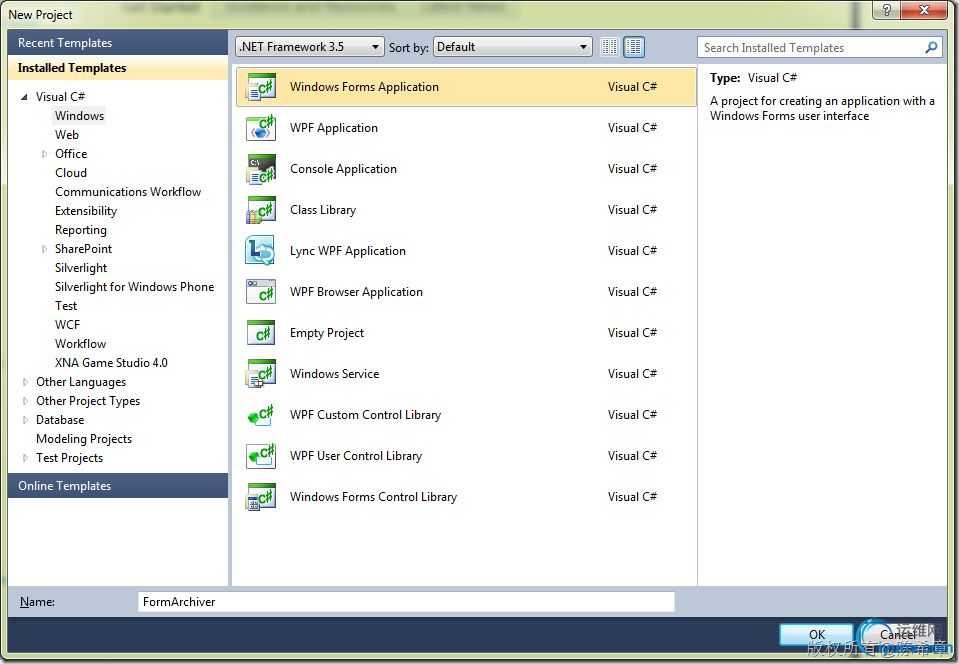Select the Cloud category
Viewport: 959px width, 664px height.
71,172
